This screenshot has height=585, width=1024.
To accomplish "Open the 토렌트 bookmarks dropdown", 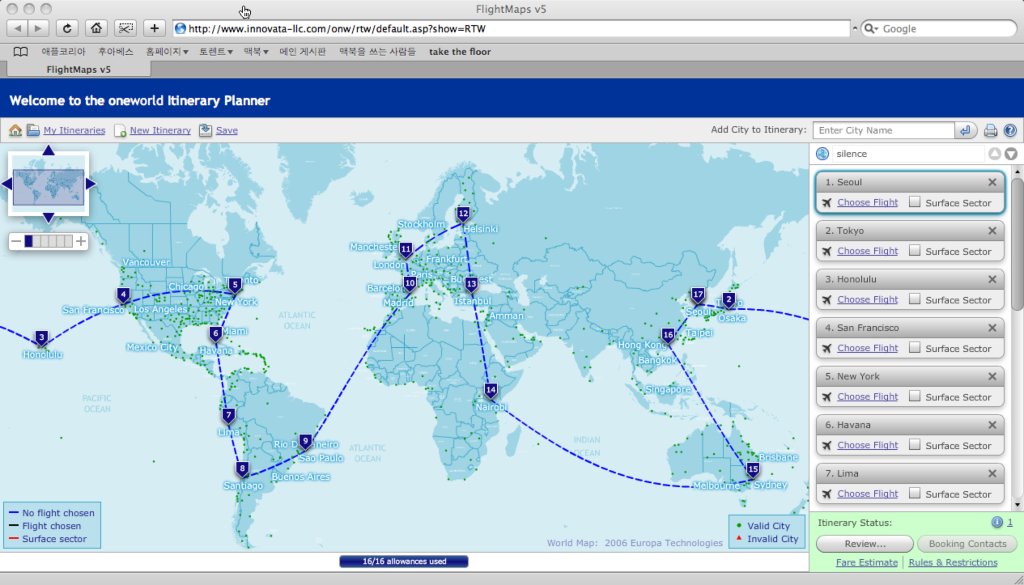I will point(216,52).
